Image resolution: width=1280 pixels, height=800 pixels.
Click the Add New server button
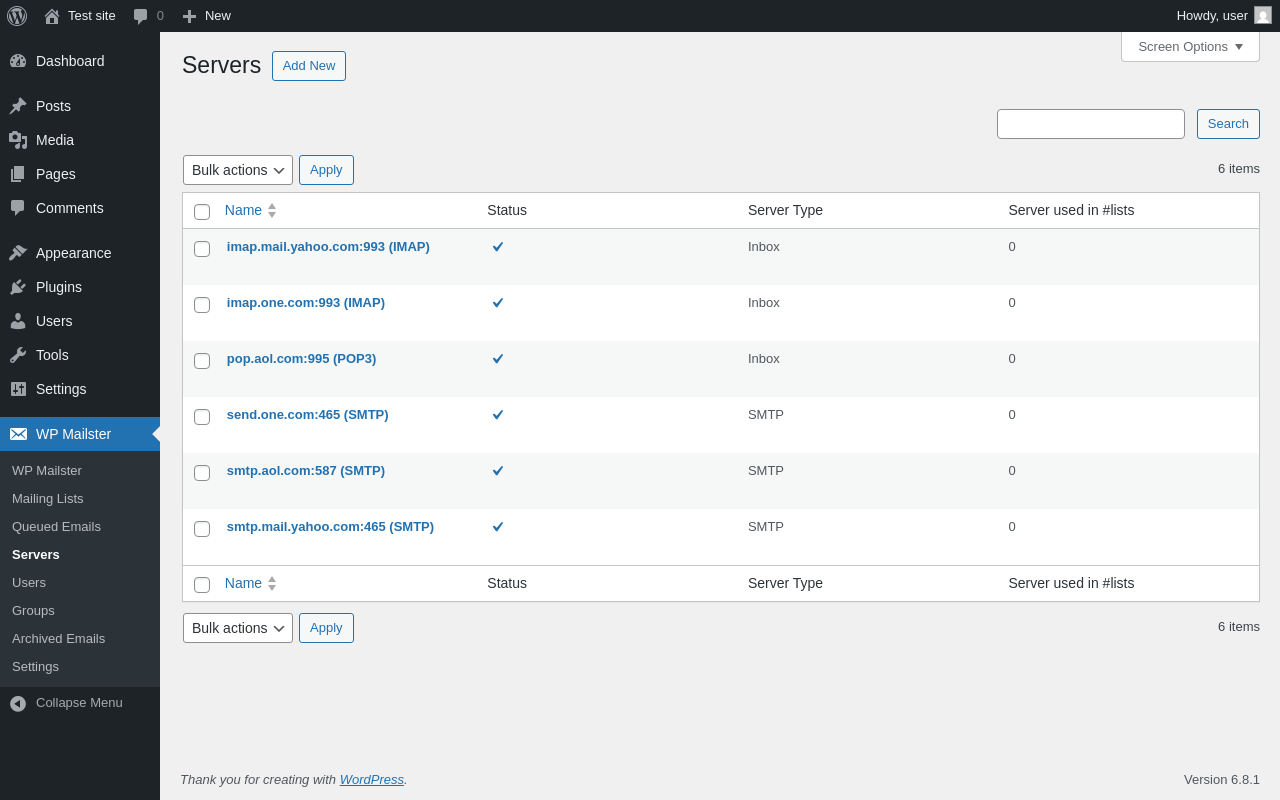309,66
